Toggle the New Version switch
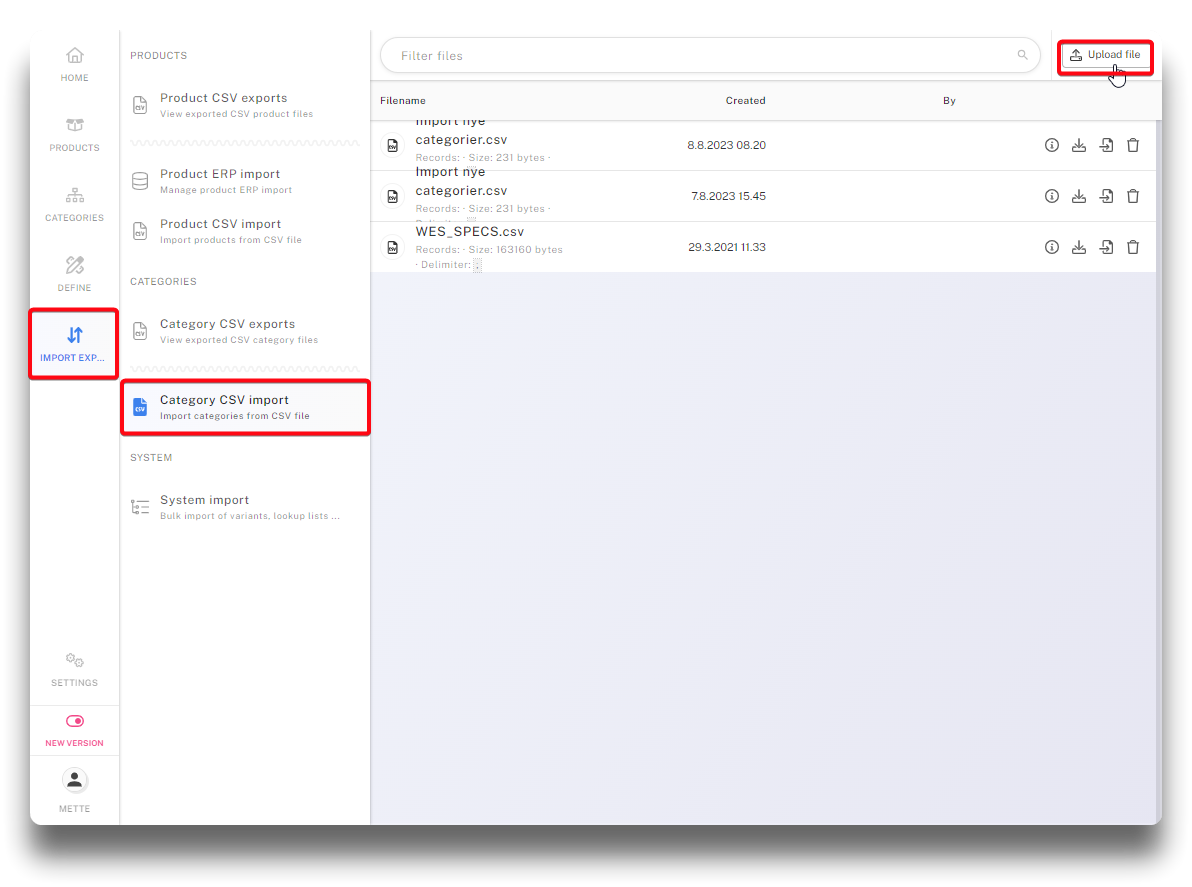The image size is (1192, 887). [x=75, y=721]
